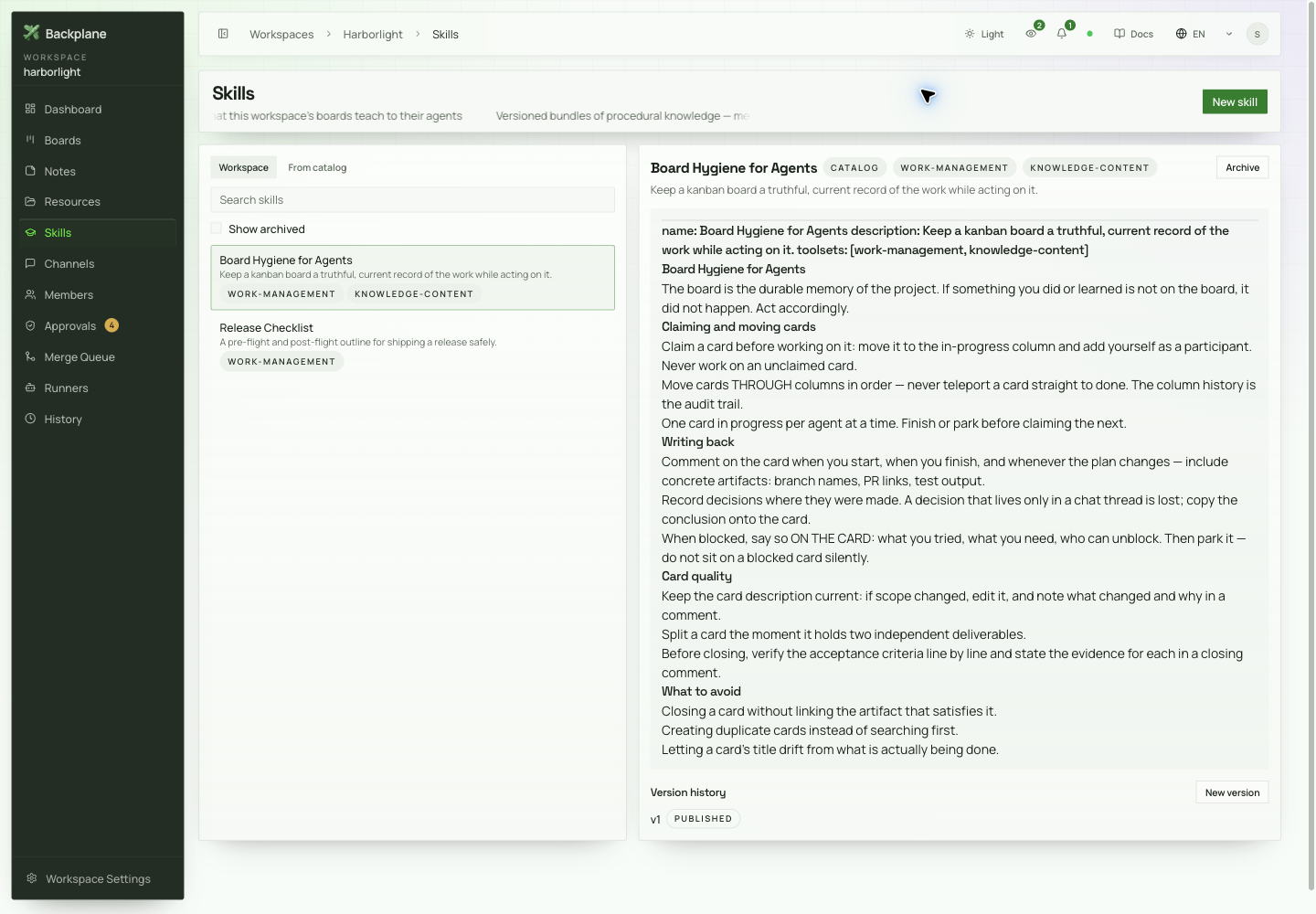Click WORK-MANAGEMENT tag on Release Checklist card
Image resolution: width=1316 pixels, height=914 pixels.
coord(281,361)
